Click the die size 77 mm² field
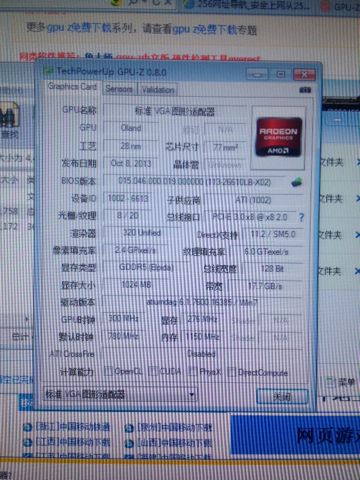 pos(226,147)
